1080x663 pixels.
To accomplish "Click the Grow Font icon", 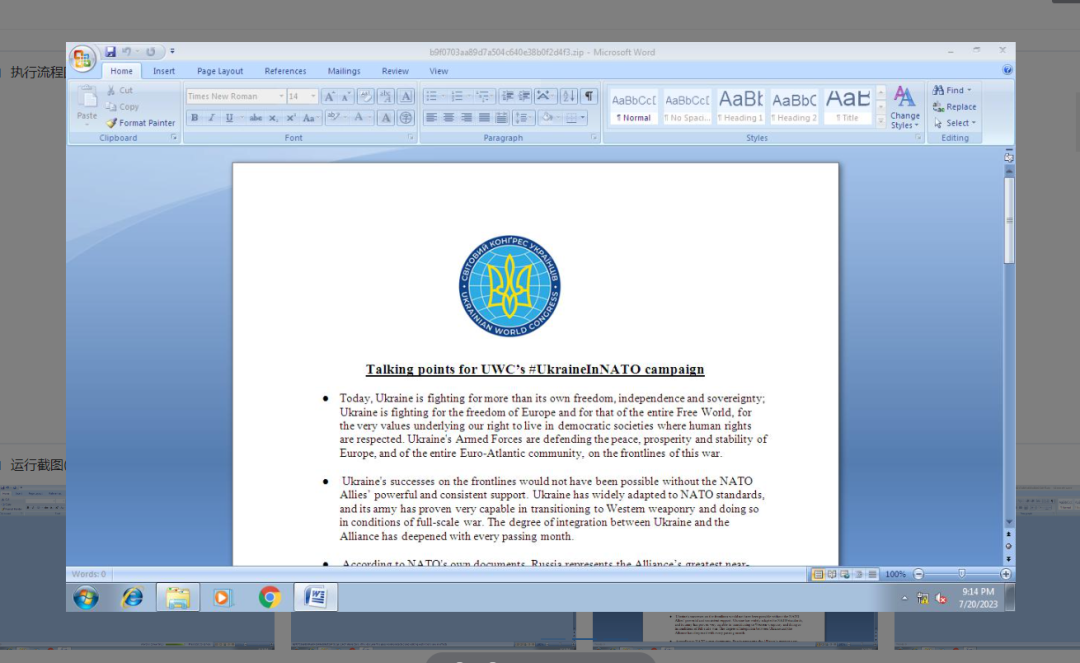I will click(329, 97).
